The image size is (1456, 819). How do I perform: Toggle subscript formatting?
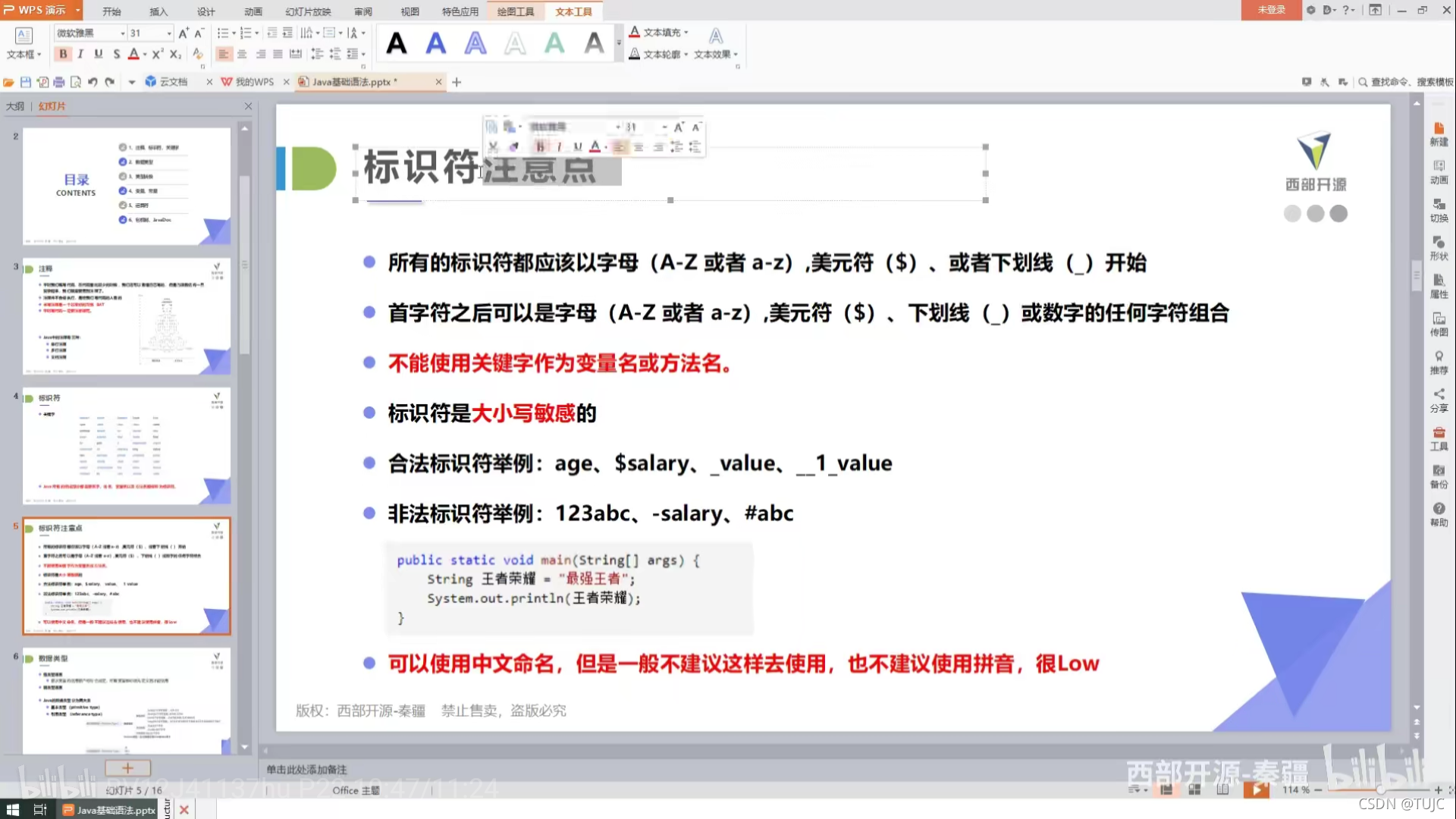pos(175,54)
